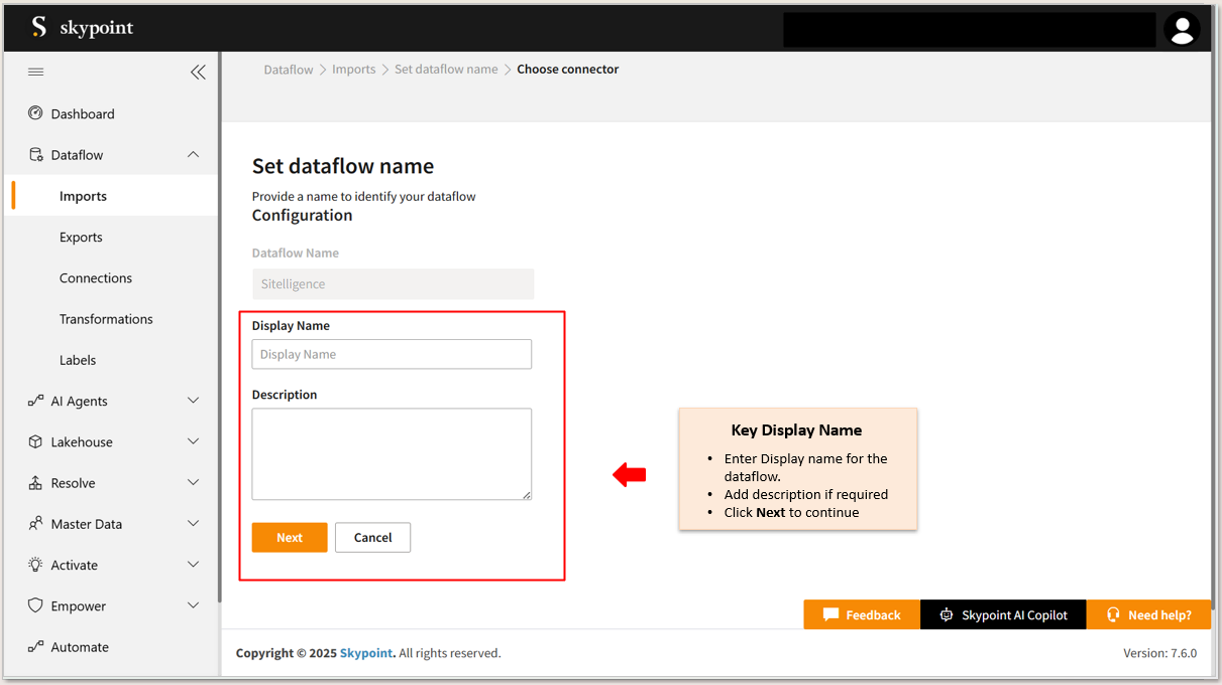Click the hamburger menu icon in sidebar
This screenshot has width=1222, height=685.
(36, 72)
